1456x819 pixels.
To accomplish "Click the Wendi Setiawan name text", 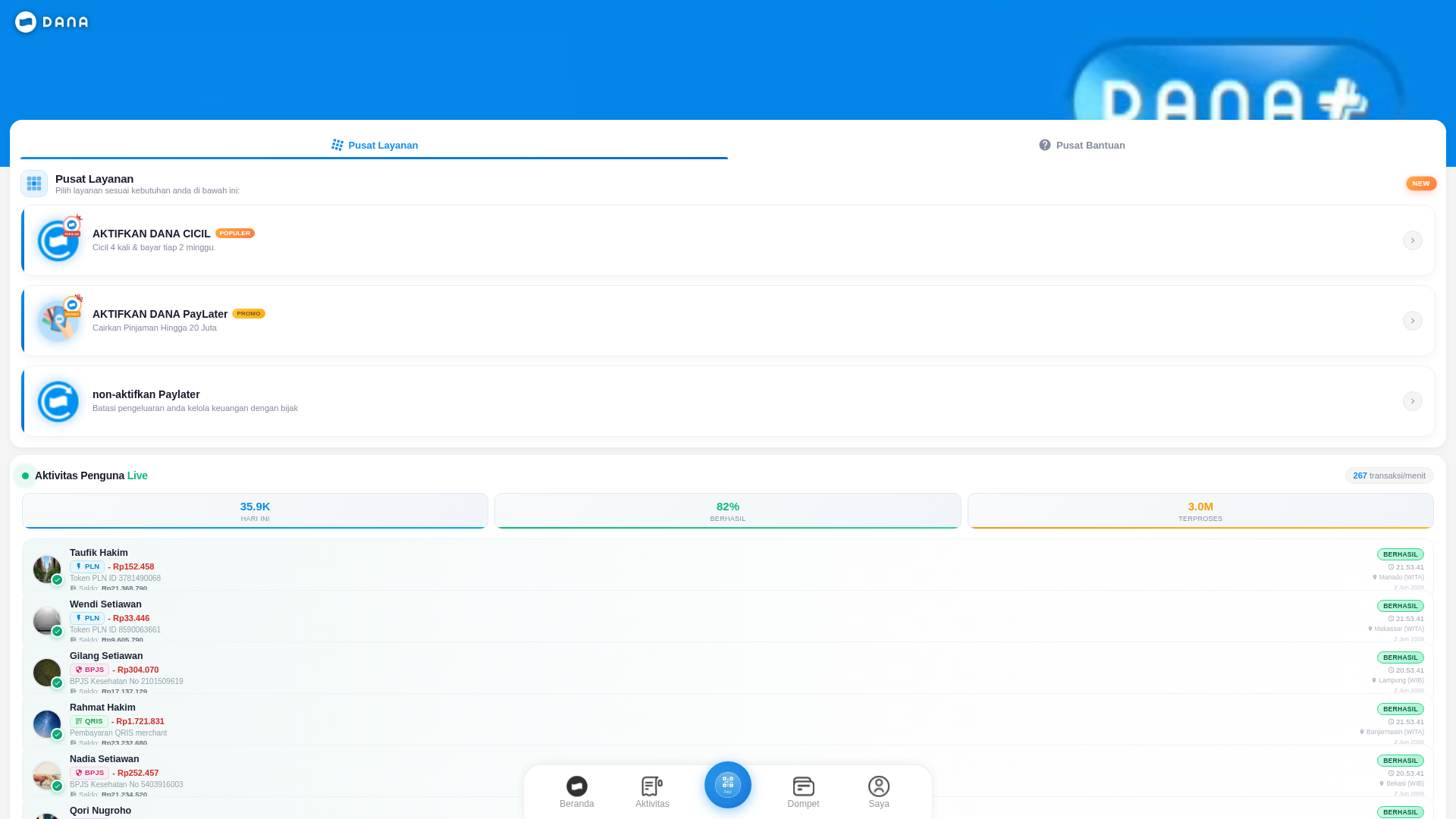I will (x=105, y=604).
